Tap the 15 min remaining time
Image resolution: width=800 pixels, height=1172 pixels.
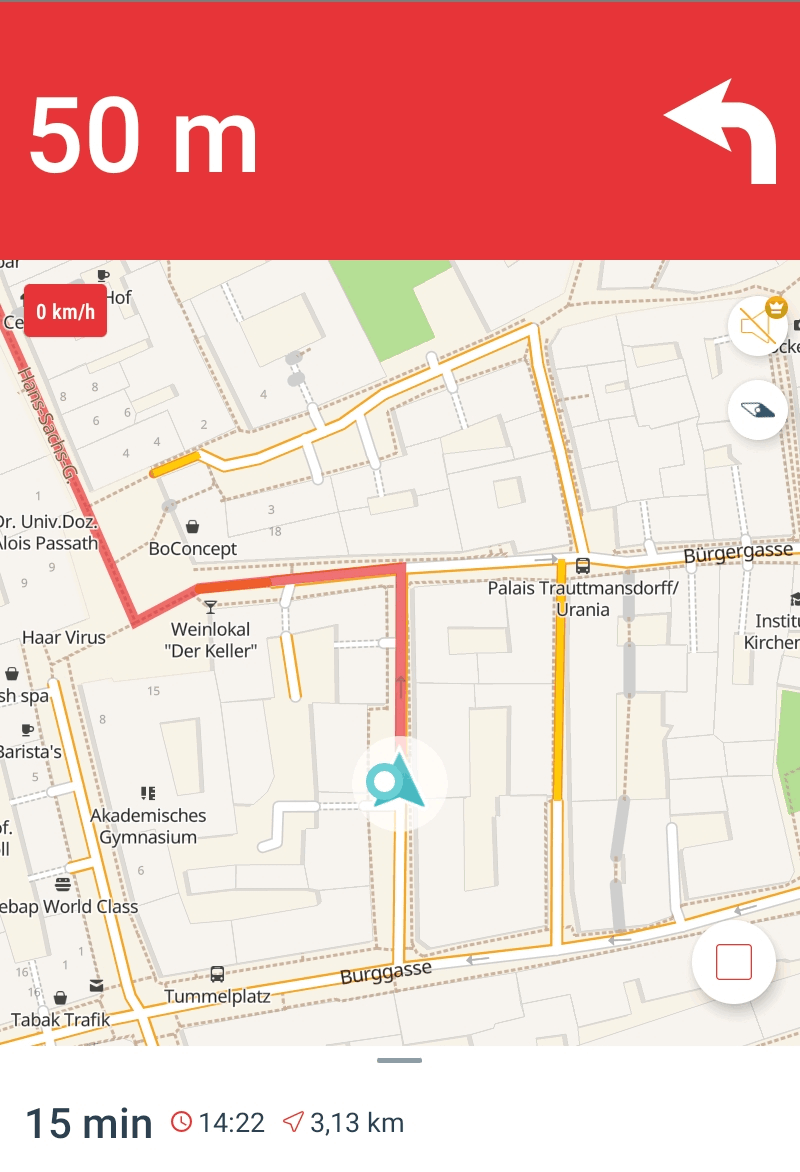tap(89, 1123)
